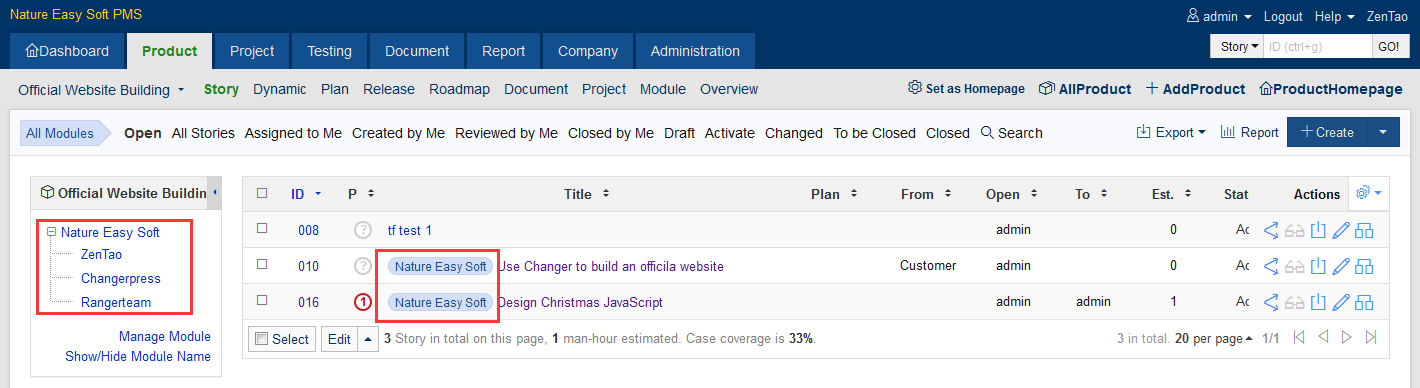
Task: Click the close story icon for story 010
Action: point(1318,266)
